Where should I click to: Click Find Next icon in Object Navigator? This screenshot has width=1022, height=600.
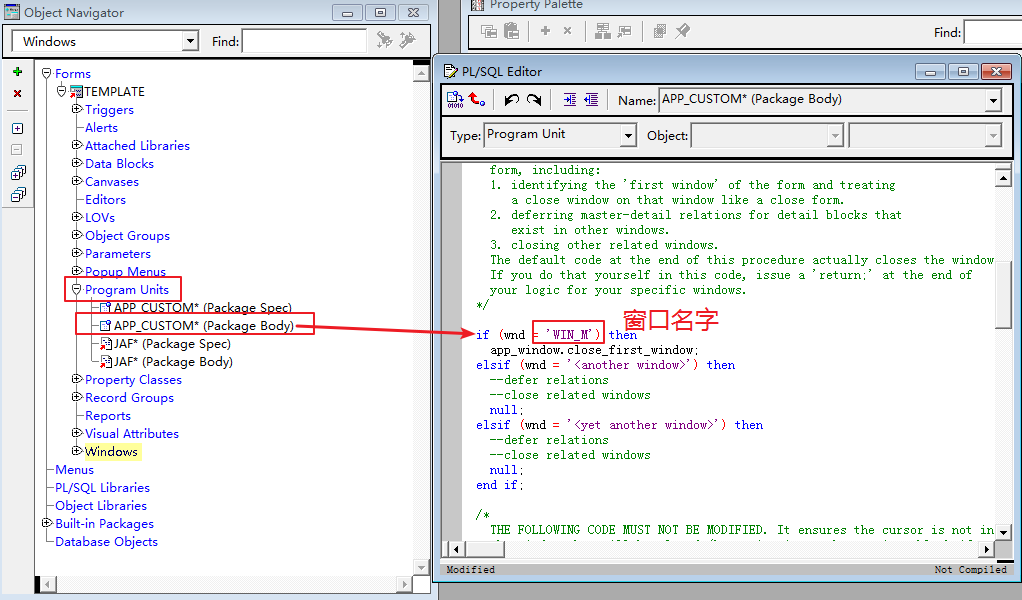pyautogui.click(x=385, y=40)
